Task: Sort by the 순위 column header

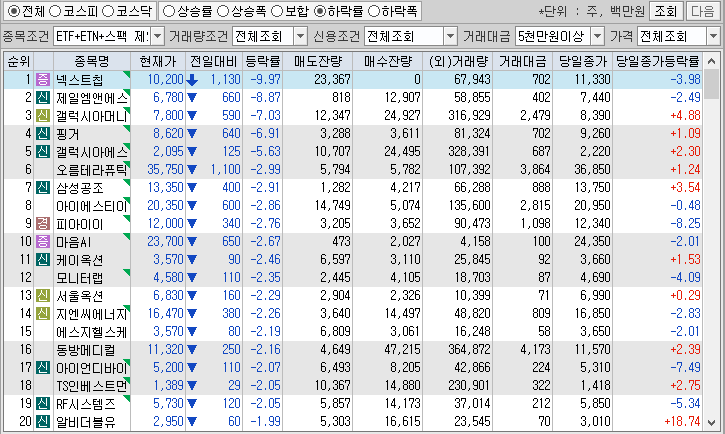Action: (x=18, y=61)
